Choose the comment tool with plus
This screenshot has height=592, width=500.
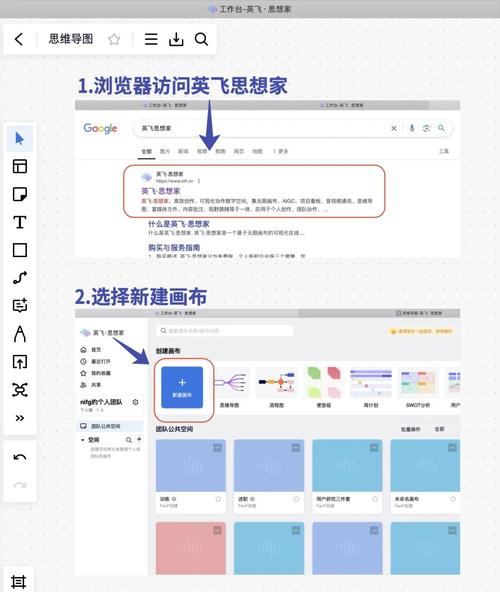click(20, 305)
